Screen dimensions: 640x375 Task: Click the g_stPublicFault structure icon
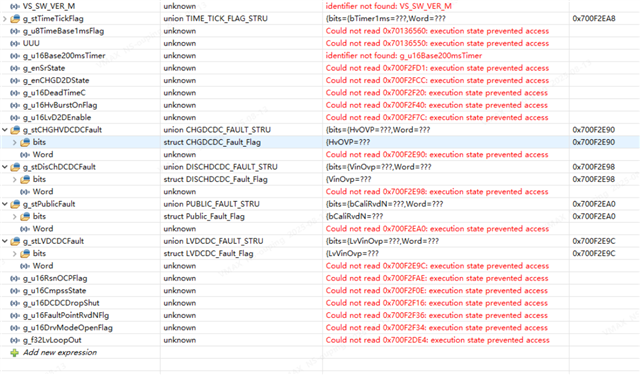15,204
